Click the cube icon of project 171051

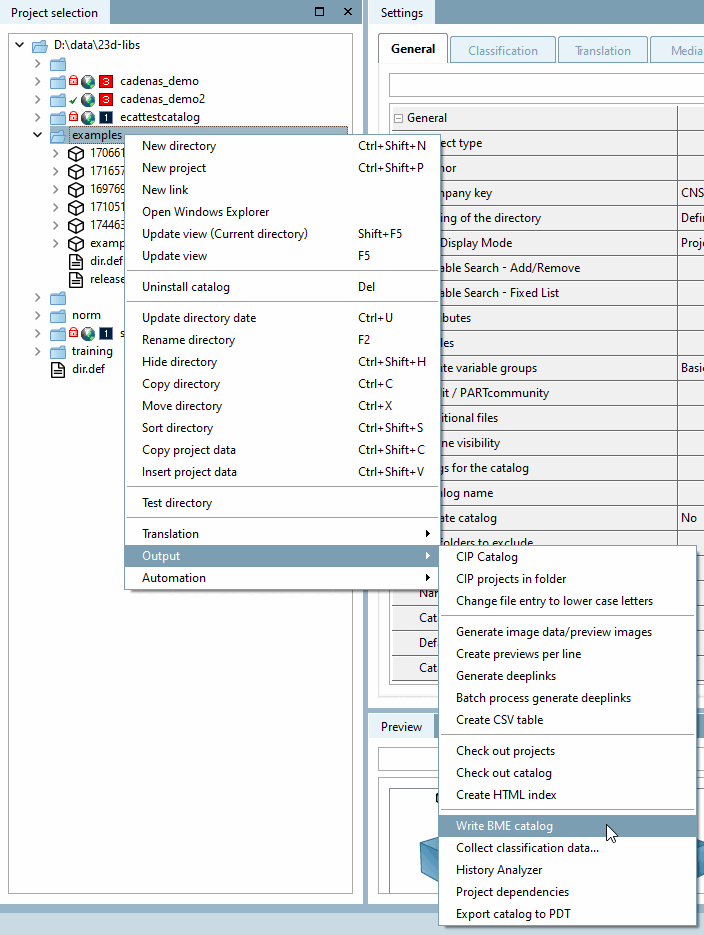pyautogui.click(x=76, y=208)
